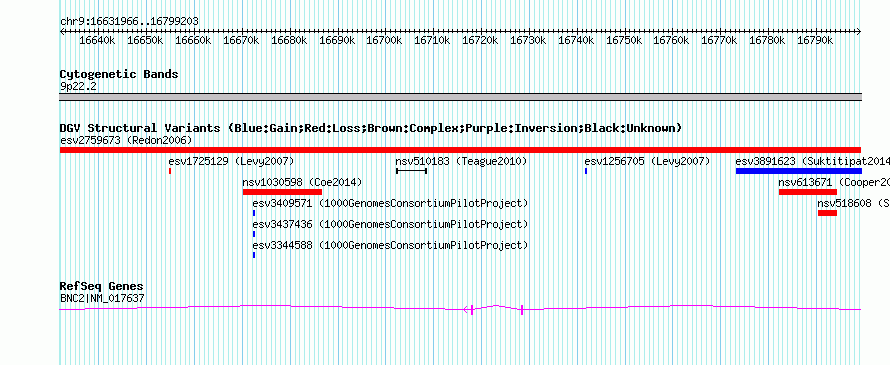Image resolution: width=890 pixels, height=365 pixels.
Task: Click the 16730k ruler label
Action: pyautogui.click(x=529, y=41)
